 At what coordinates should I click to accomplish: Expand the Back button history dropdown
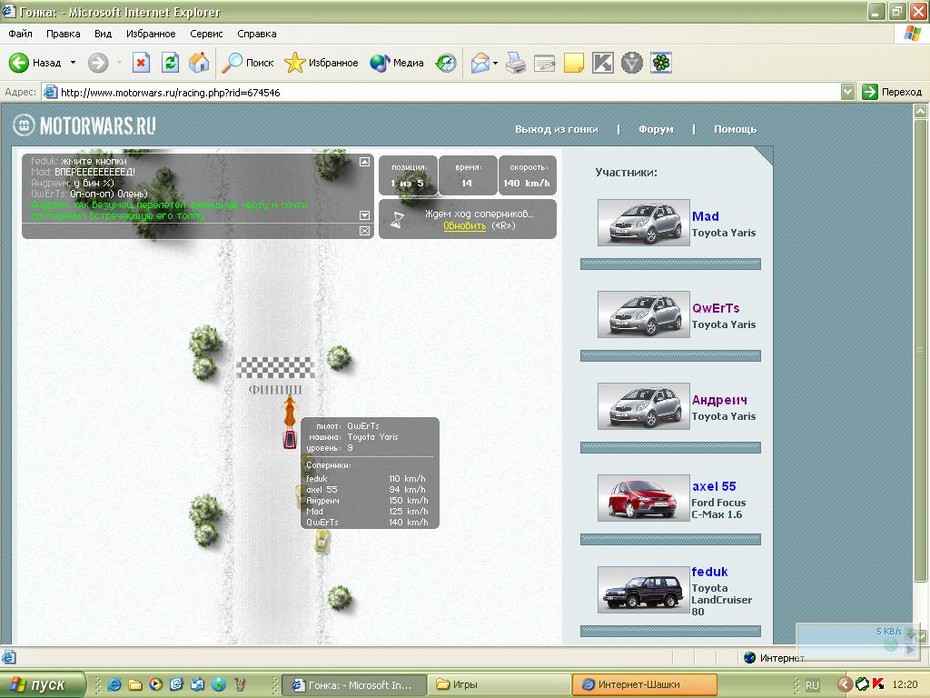click(73, 62)
